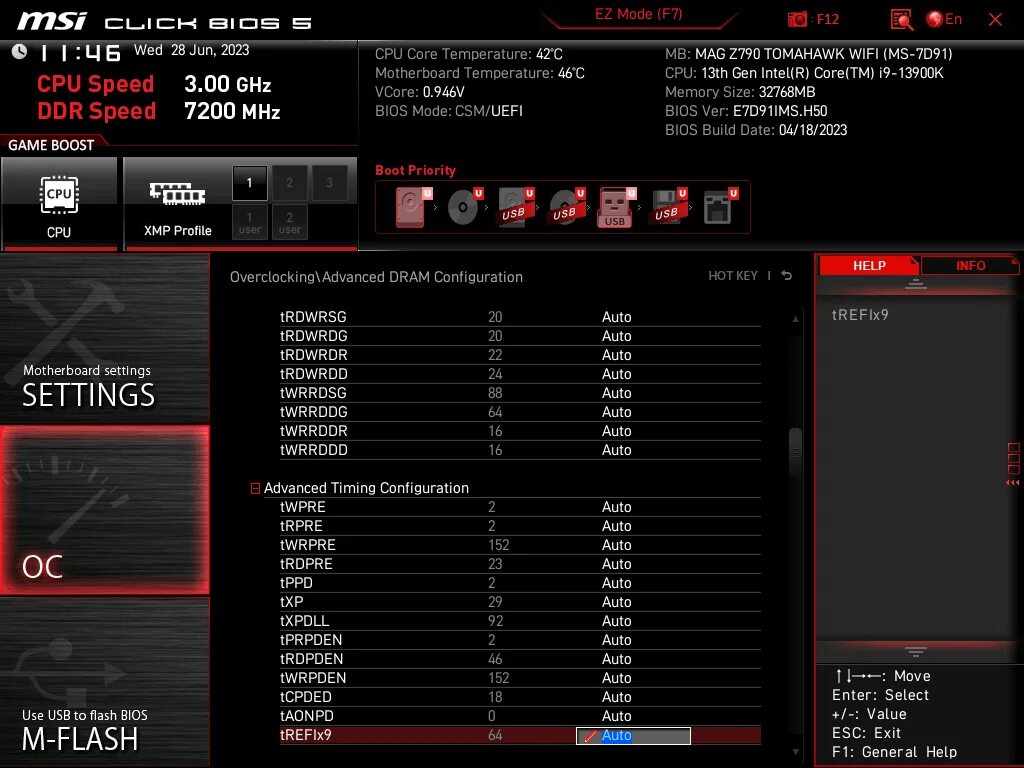The height and width of the screenshot is (768, 1024).
Task: Open the tWPRE Auto setting
Action: pyautogui.click(x=616, y=507)
